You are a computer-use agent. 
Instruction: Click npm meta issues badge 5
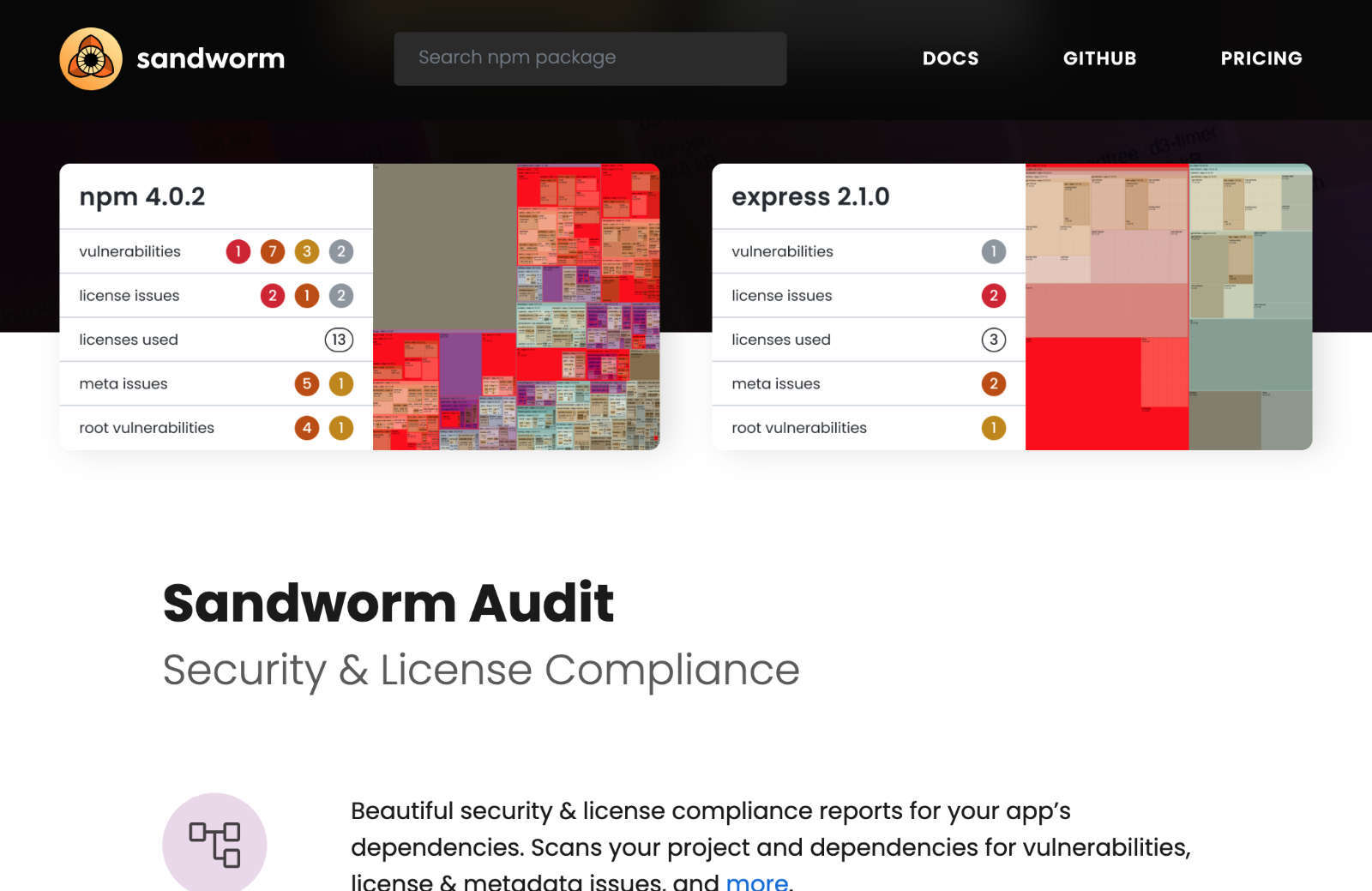point(307,383)
